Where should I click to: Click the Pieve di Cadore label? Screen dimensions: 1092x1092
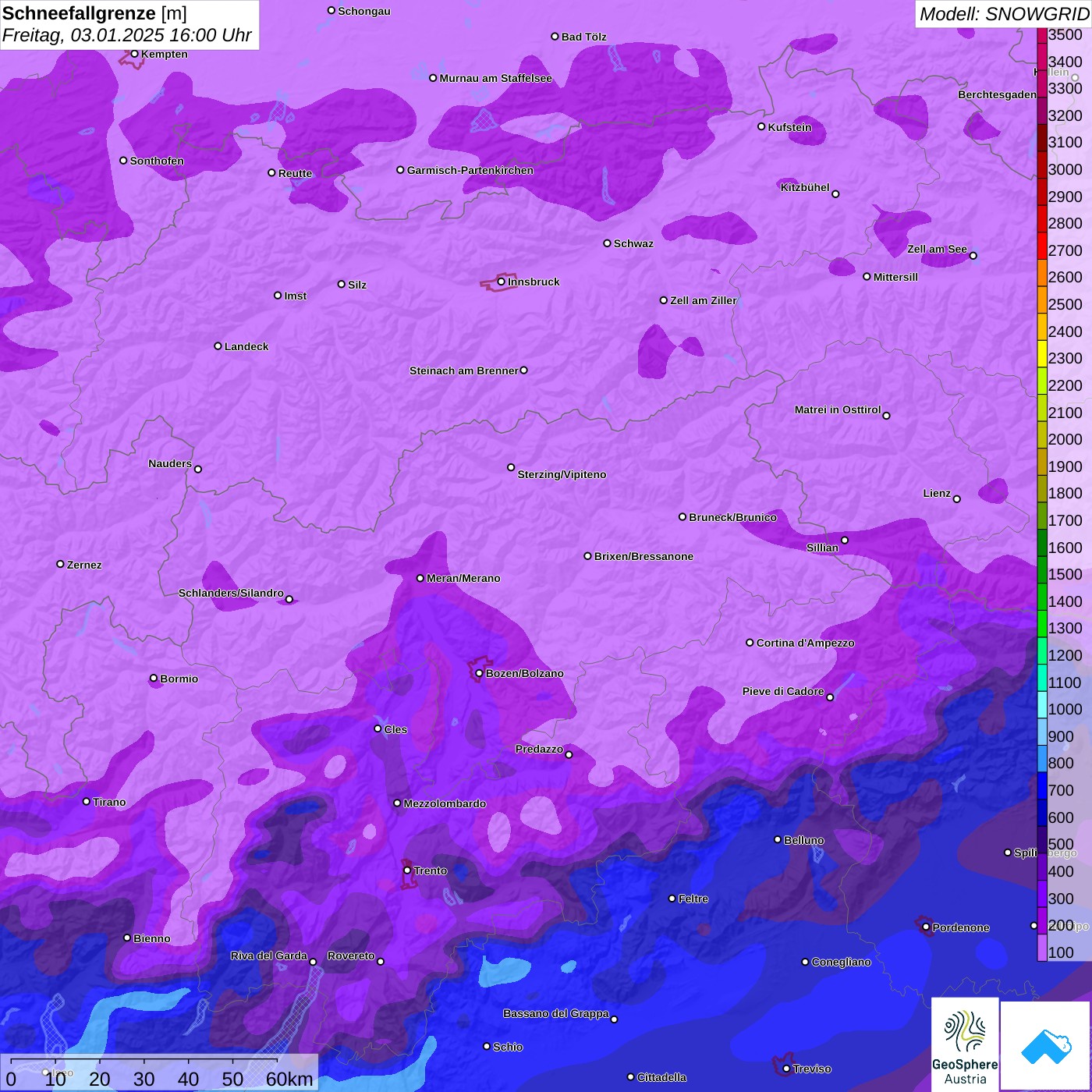(783, 691)
